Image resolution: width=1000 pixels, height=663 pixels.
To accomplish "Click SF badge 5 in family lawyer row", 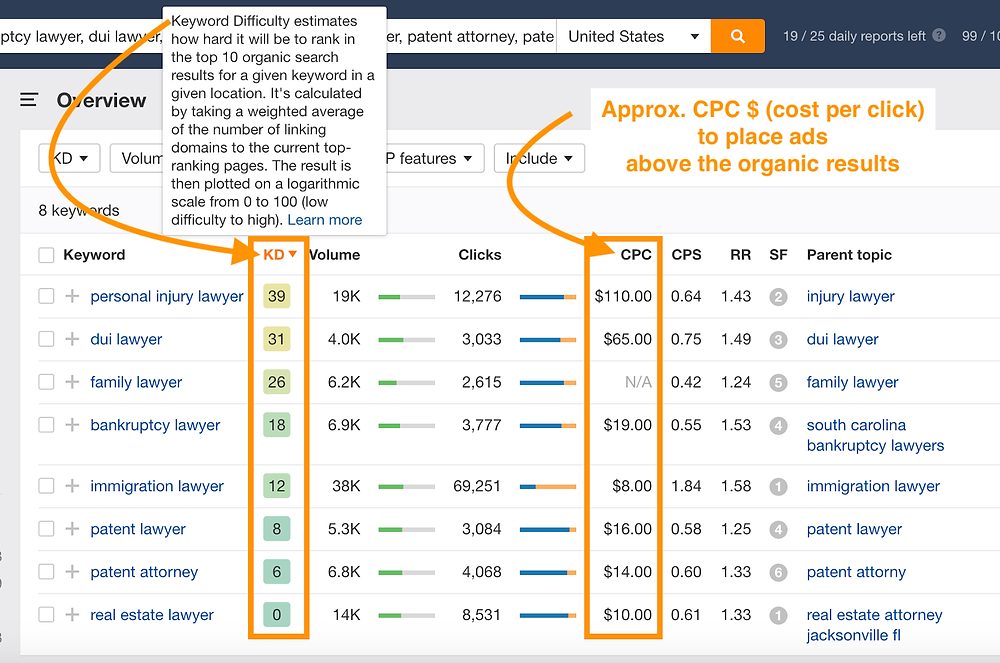I will click(778, 383).
